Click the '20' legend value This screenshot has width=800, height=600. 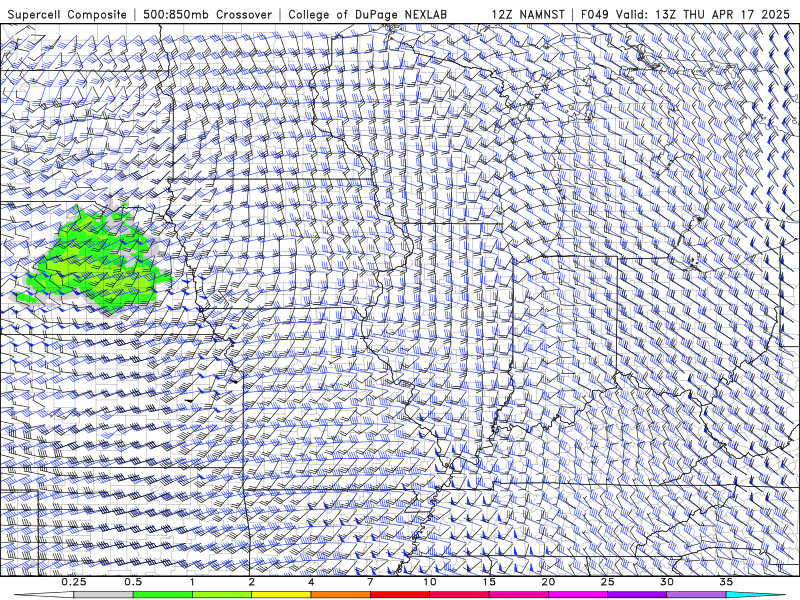pos(548,582)
